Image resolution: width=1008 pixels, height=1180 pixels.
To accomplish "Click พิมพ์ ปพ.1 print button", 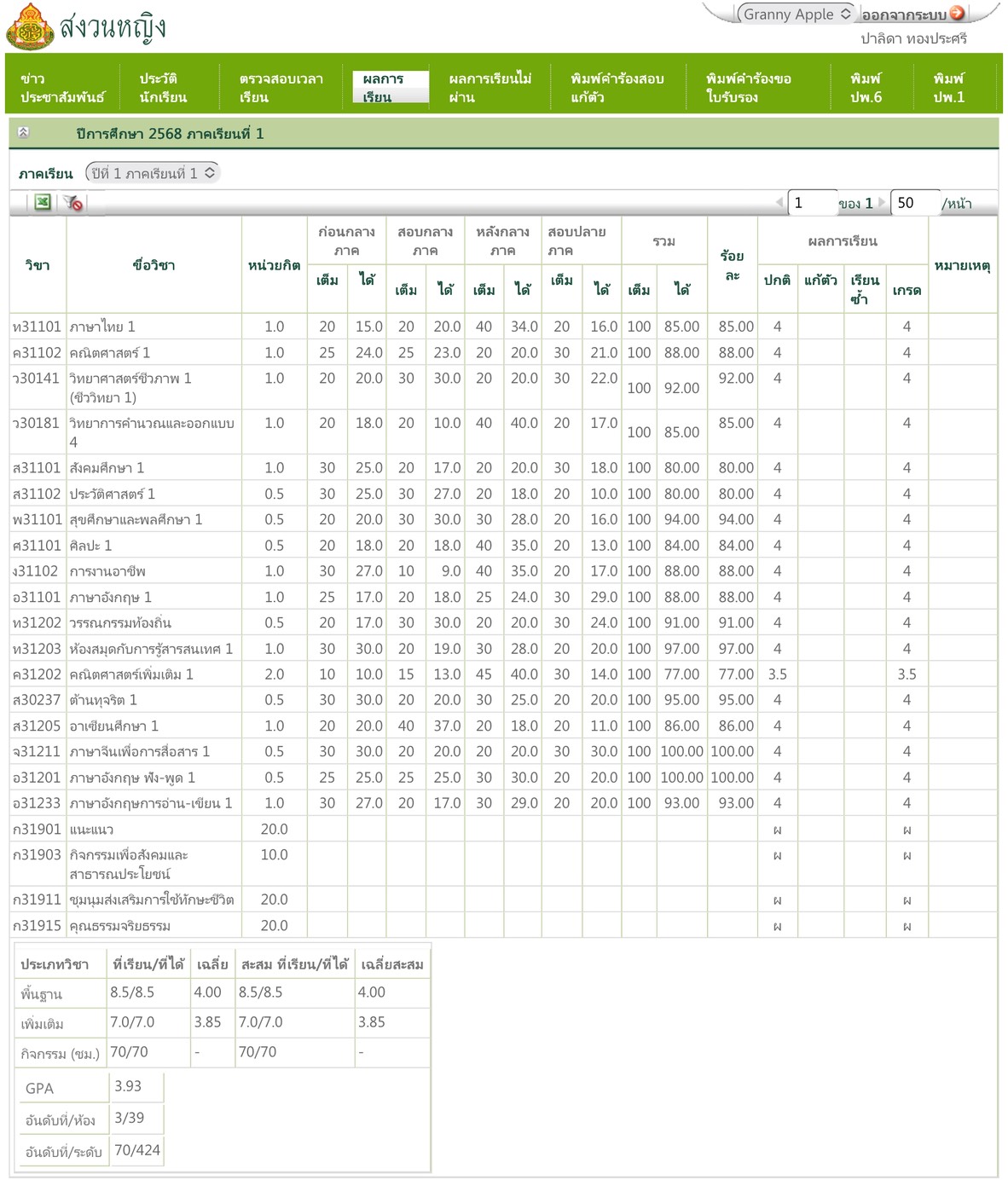I will (x=948, y=87).
